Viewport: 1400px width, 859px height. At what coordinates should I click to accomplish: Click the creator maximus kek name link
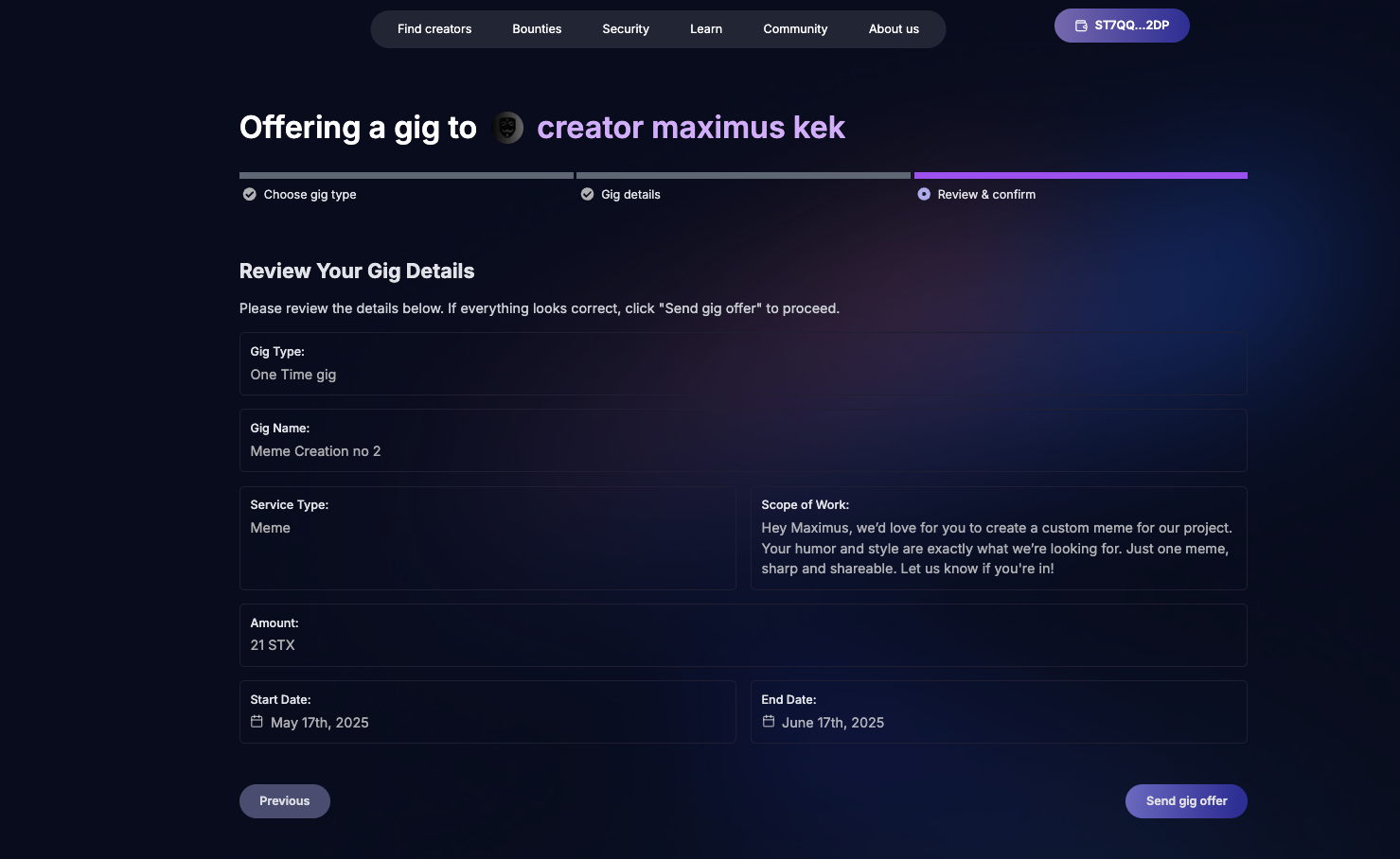click(690, 128)
